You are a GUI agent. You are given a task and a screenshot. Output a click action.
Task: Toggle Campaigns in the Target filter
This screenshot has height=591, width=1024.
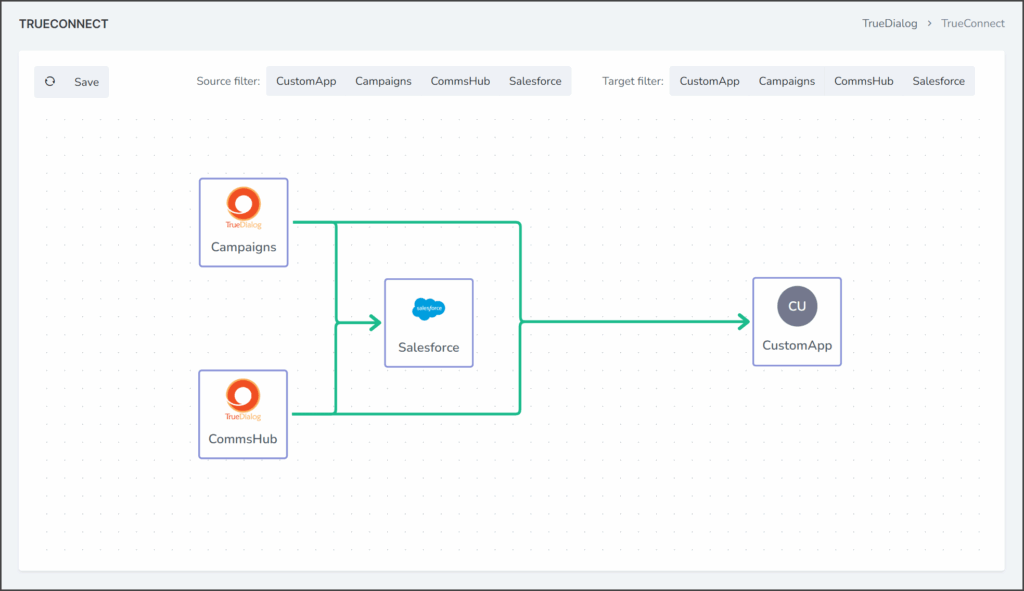(786, 81)
